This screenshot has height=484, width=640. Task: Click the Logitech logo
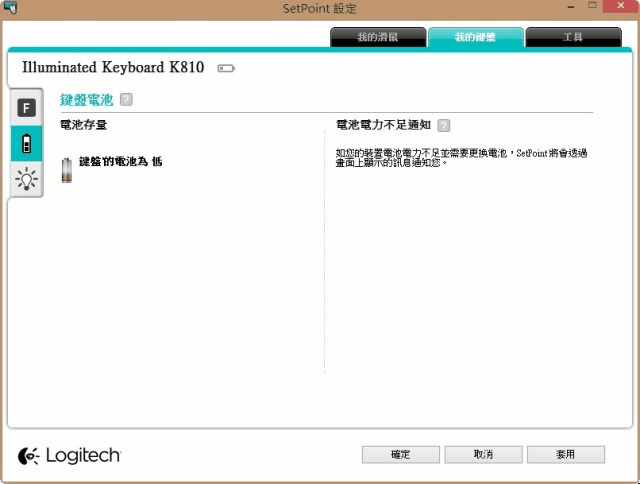click(x=69, y=455)
